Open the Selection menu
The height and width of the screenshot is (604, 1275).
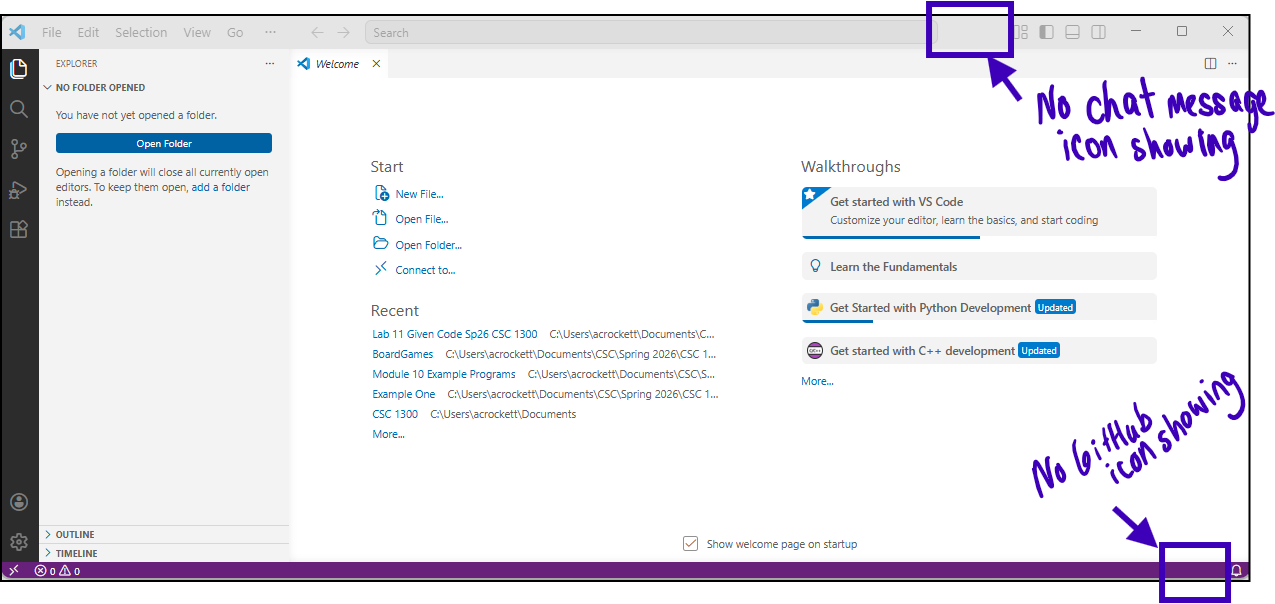pos(141,32)
